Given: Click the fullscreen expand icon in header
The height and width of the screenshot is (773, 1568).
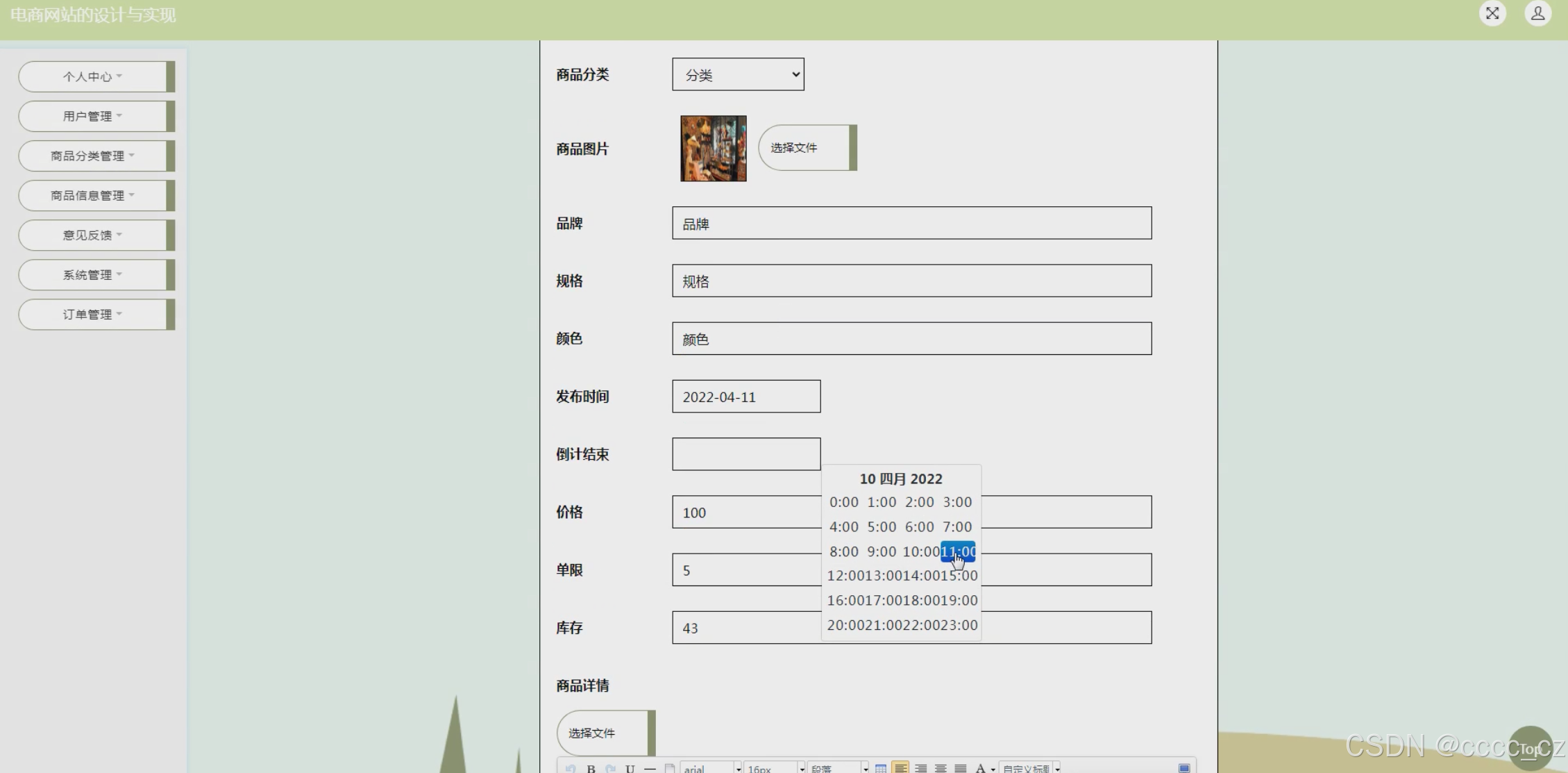Looking at the screenshot, I should pos(1492,13).
